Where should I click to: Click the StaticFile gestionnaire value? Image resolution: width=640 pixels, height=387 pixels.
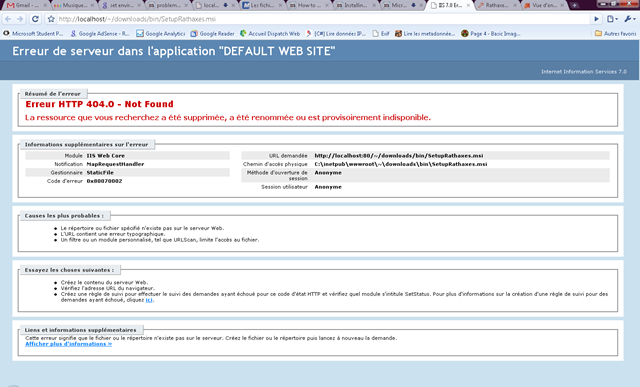pyautogui.click(x=100, y=173)
